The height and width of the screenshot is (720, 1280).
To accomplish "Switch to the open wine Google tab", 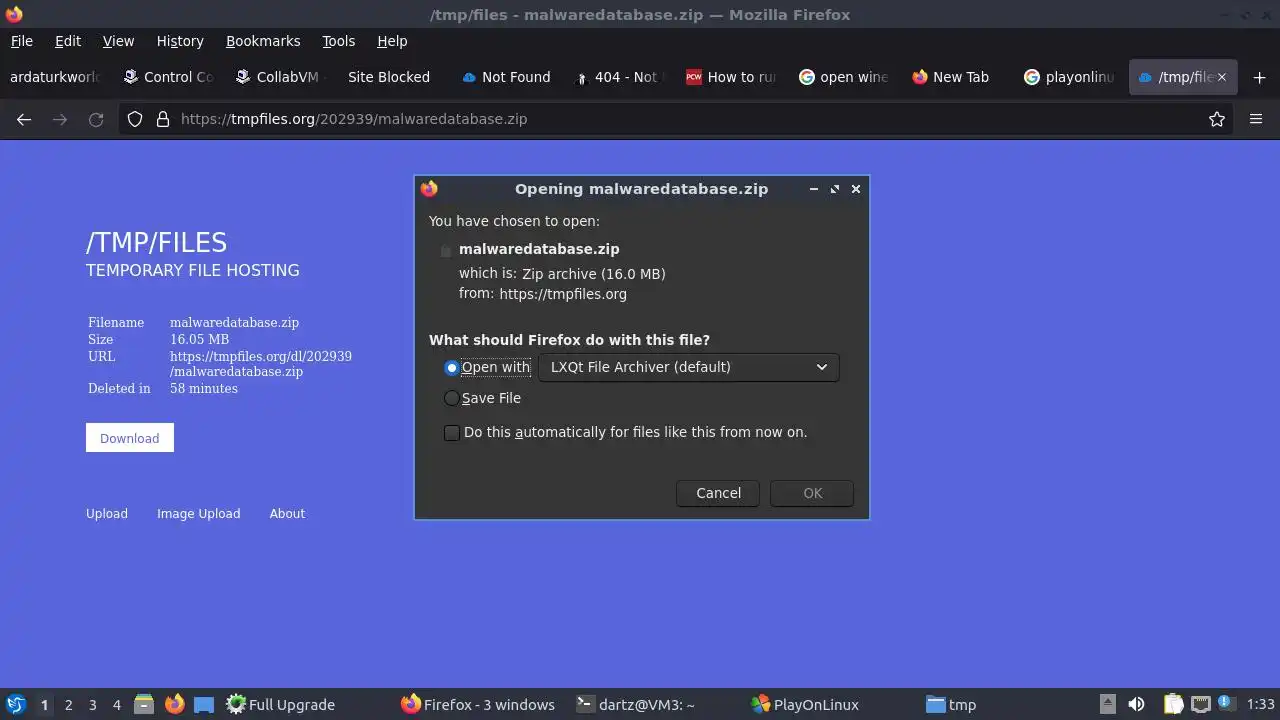I will (x=846, y=77).
